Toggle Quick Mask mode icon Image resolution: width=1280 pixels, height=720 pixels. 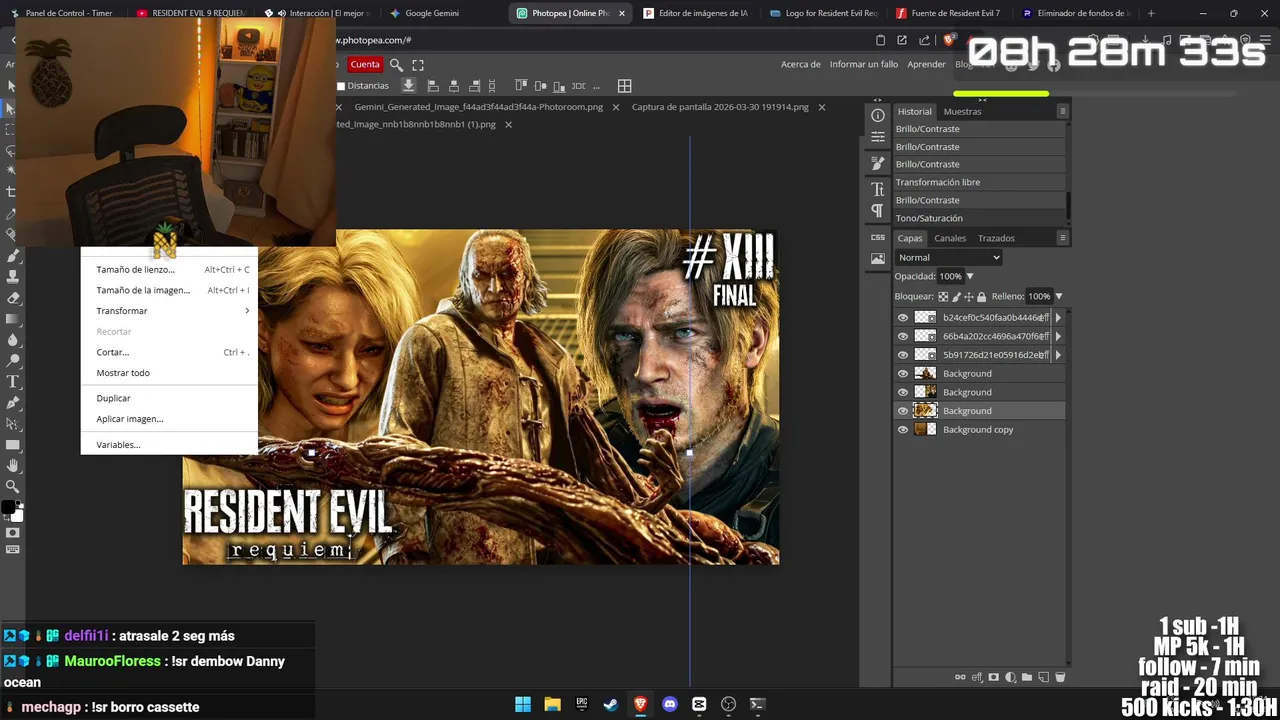tap(12, 533)
